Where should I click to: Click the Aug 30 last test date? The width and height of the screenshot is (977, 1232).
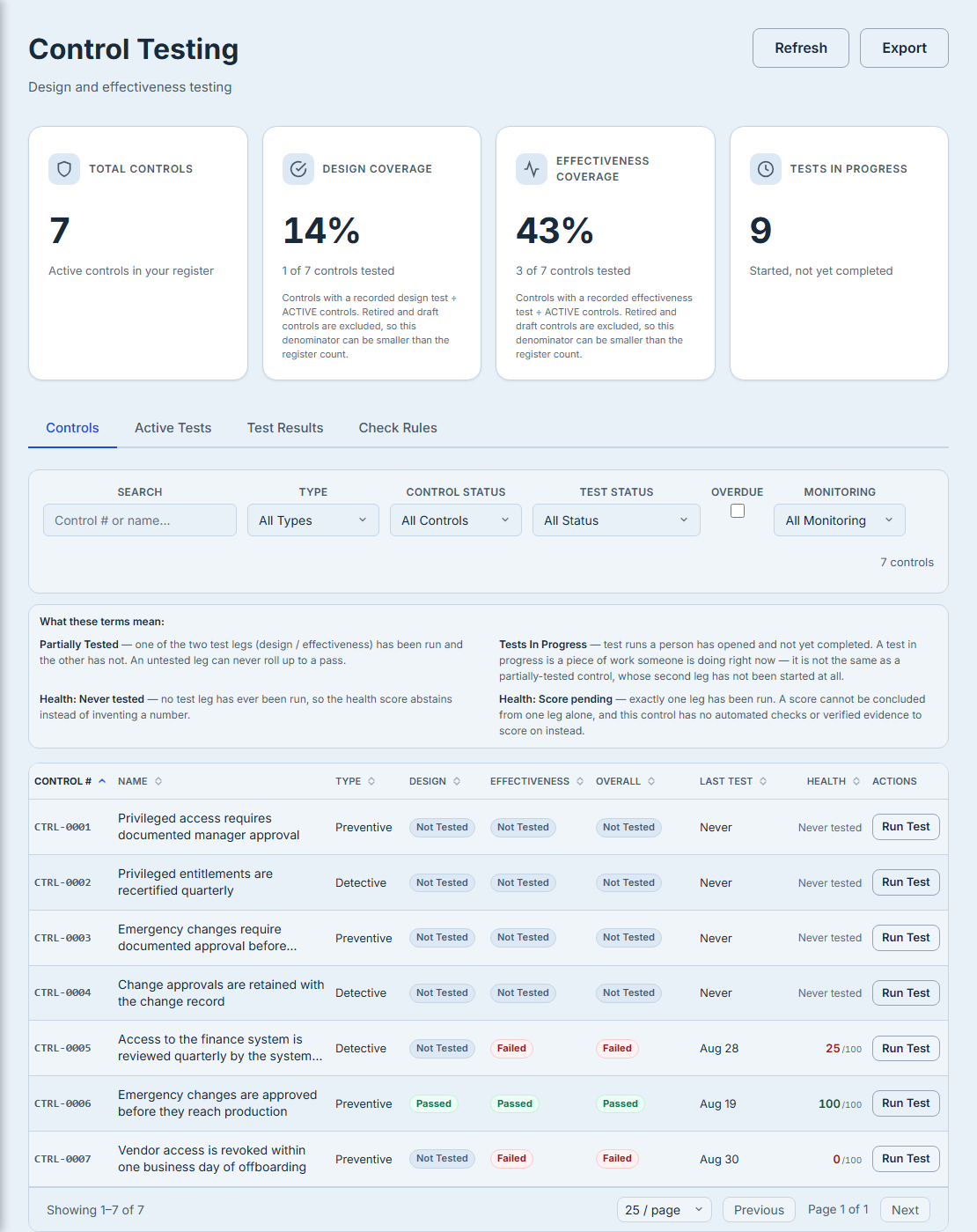click(x=719, y=1159)
